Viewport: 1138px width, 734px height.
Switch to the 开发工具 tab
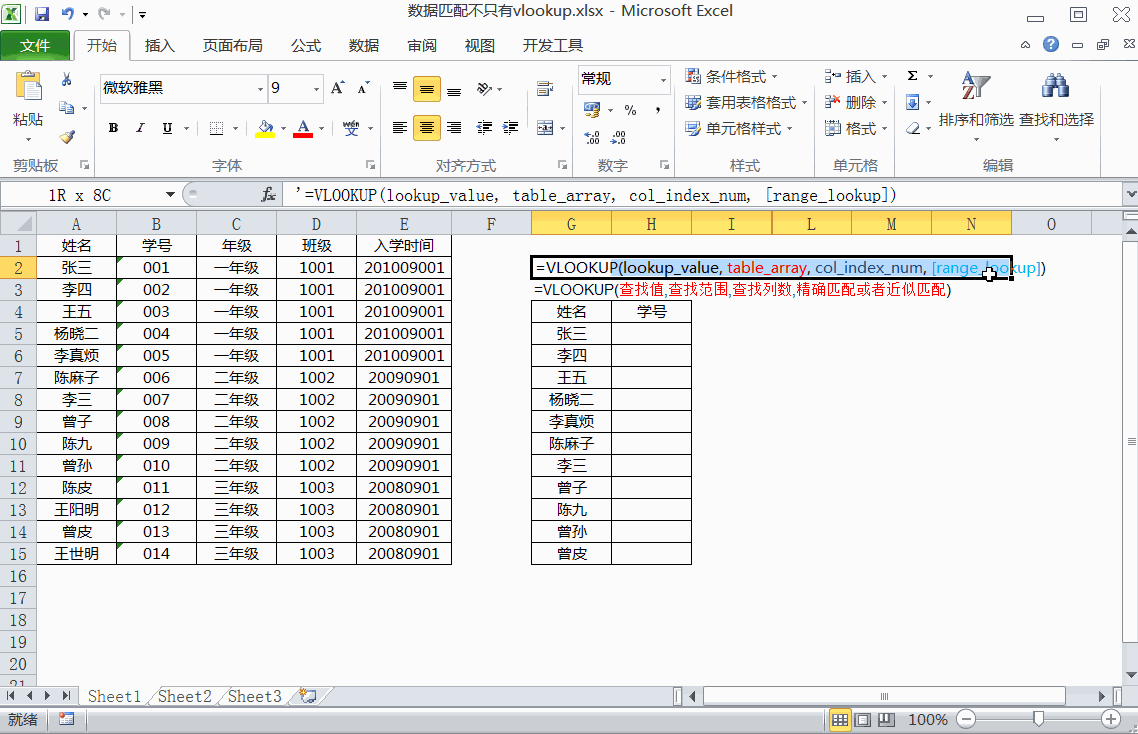coord(553,45)
